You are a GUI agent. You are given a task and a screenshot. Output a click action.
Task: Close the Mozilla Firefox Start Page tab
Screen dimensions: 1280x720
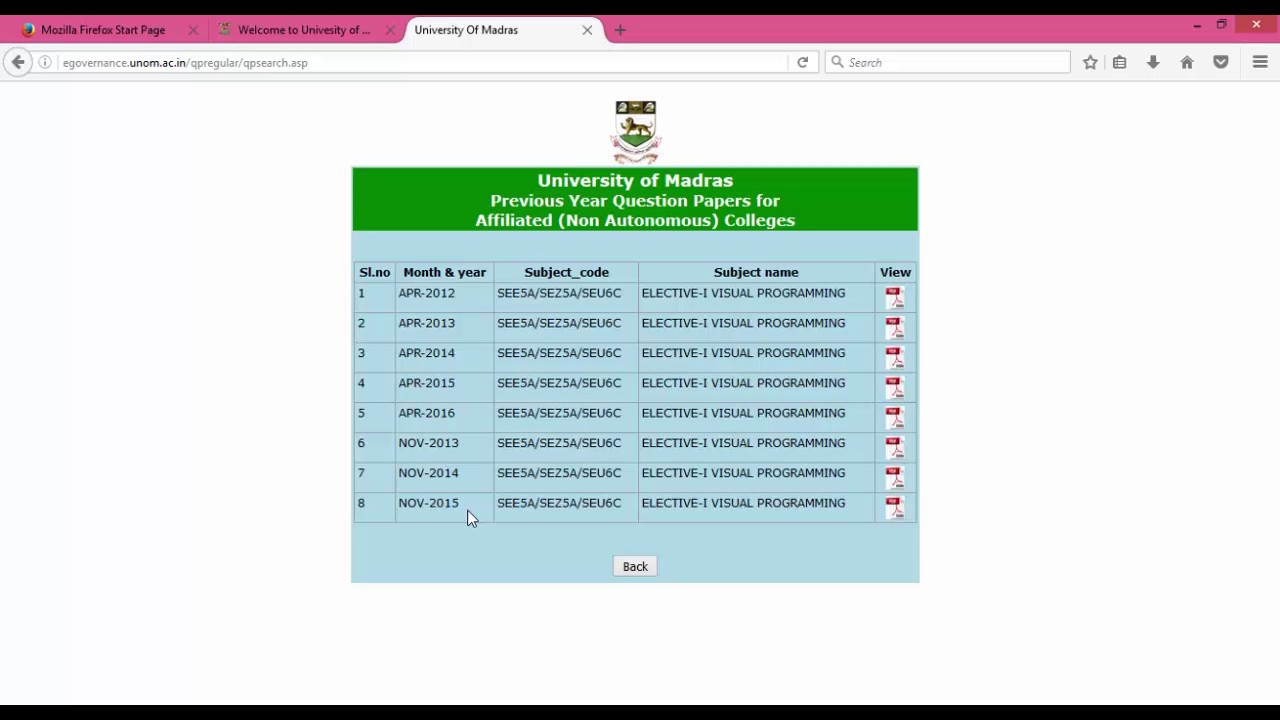193,30
